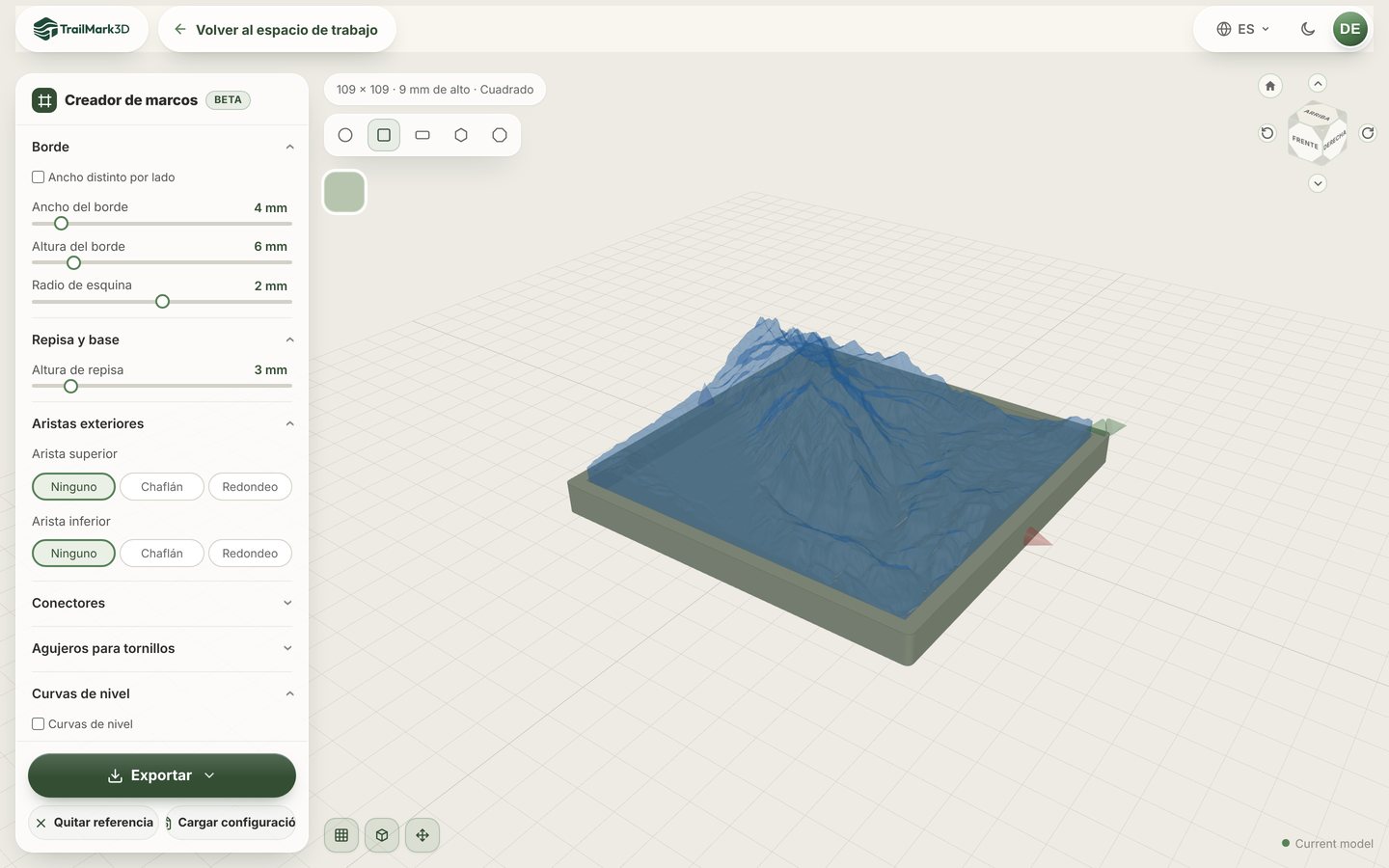The height and width of the screenshot is (868, 1389).
Task: Switch to dark mode moon icon
Action: (1308, 29)
